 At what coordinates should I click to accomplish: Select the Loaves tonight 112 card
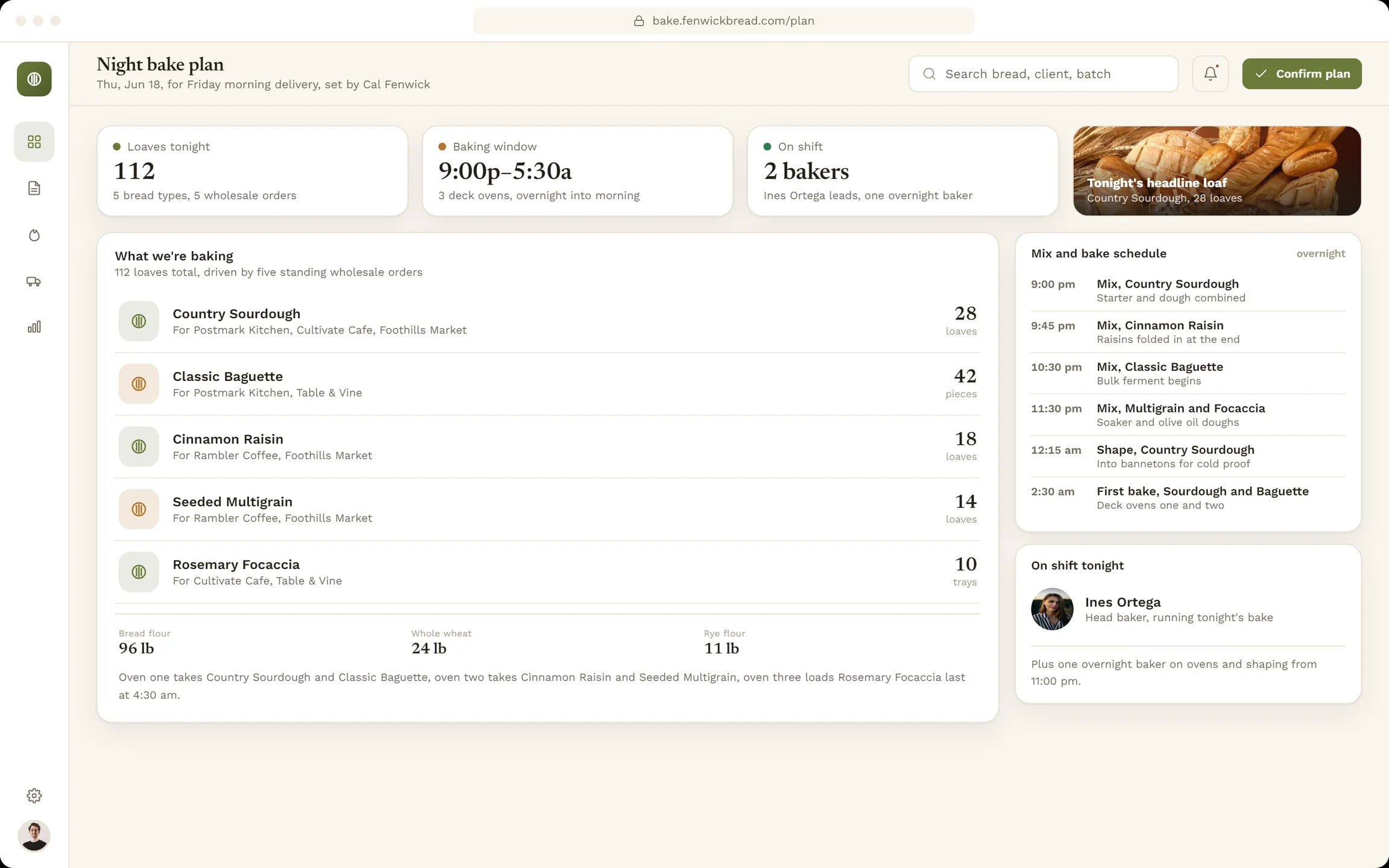pos(253,171)
